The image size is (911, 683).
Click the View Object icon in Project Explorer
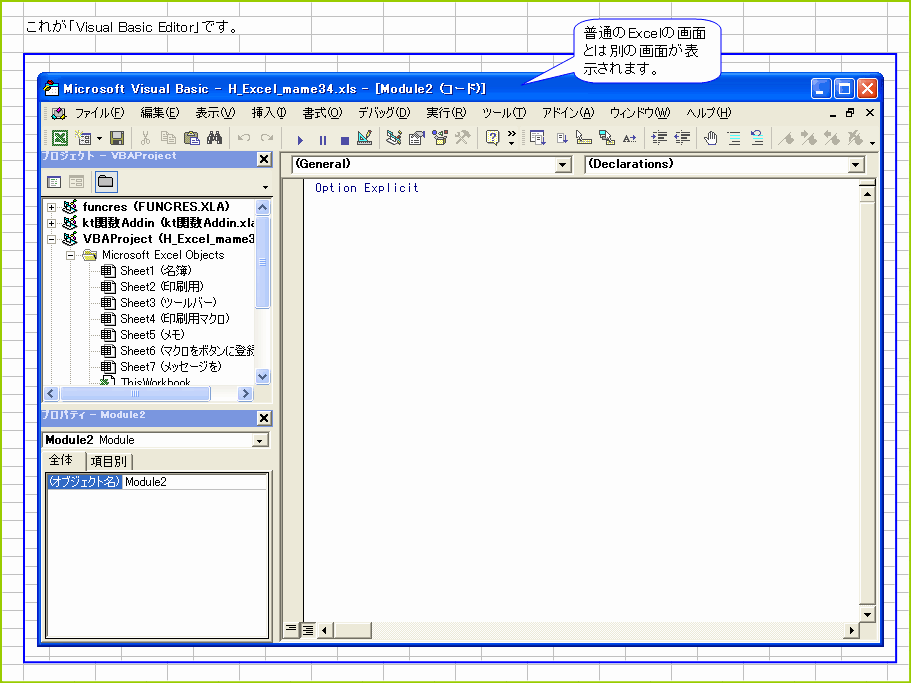point(75,183)
